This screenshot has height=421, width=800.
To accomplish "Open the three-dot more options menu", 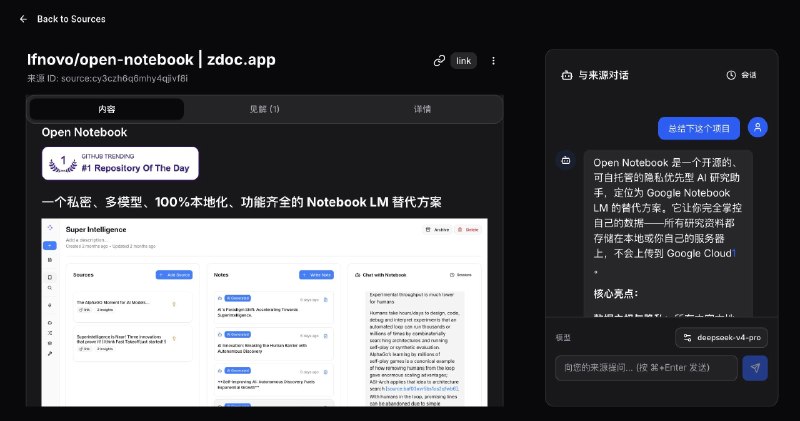I will click(493, 61).
